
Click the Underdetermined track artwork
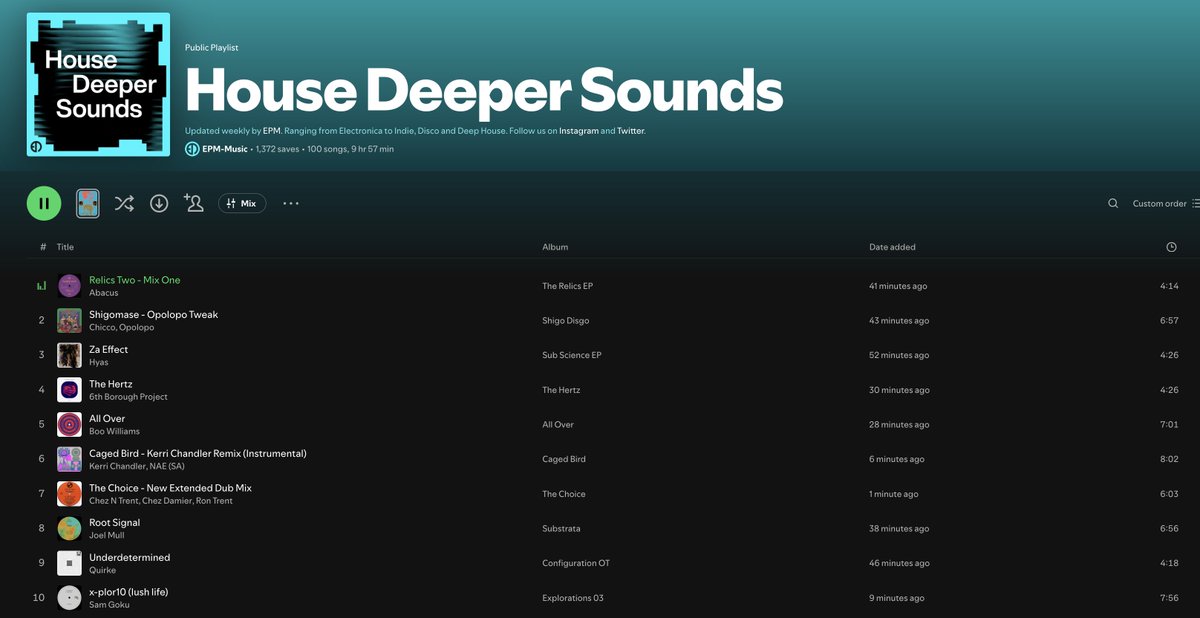pos(69,563)
